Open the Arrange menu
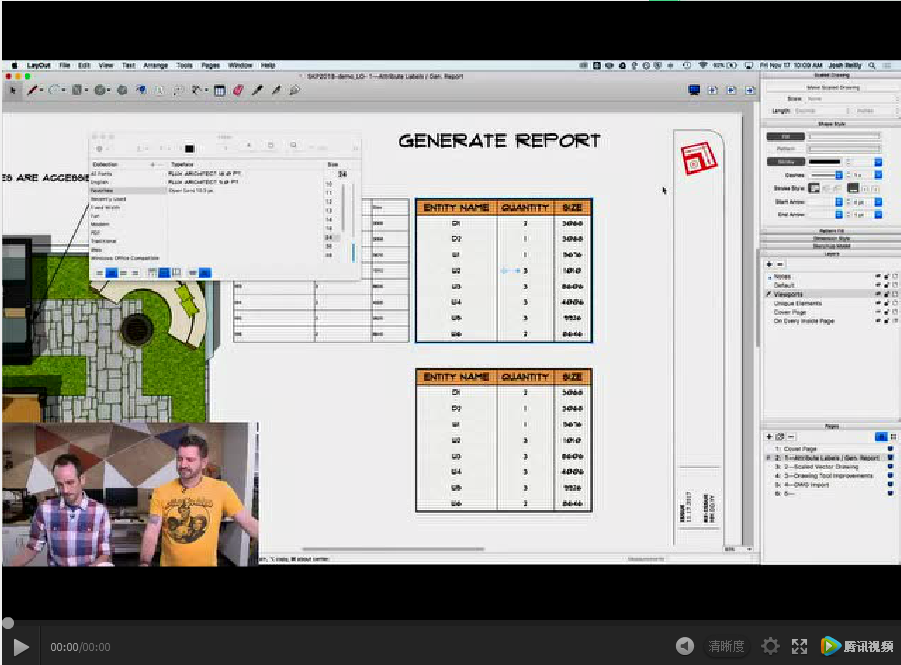Viewport: 901px width, 665px height. coord(155,65)
